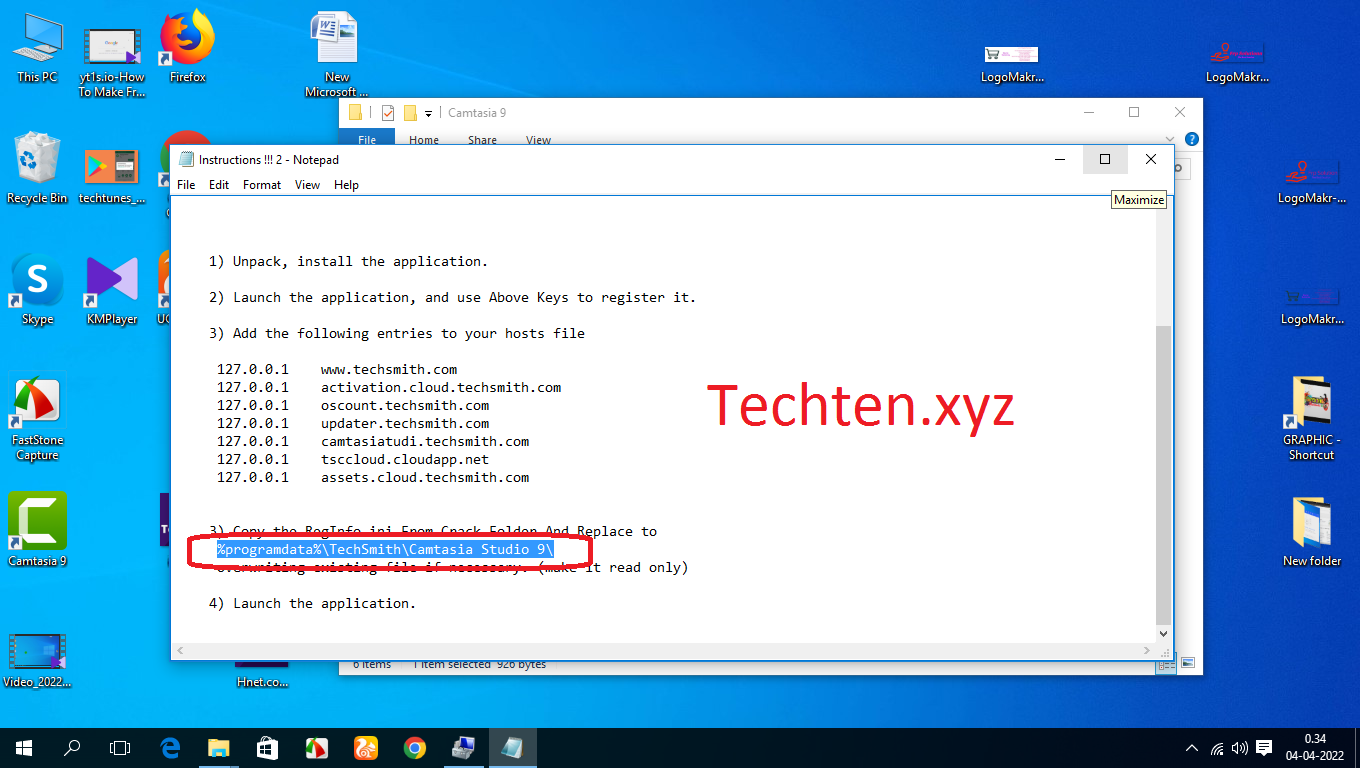The image size is (1360, 768).
Task: Open network status in system tray
Action: (x=1217, y=748)
